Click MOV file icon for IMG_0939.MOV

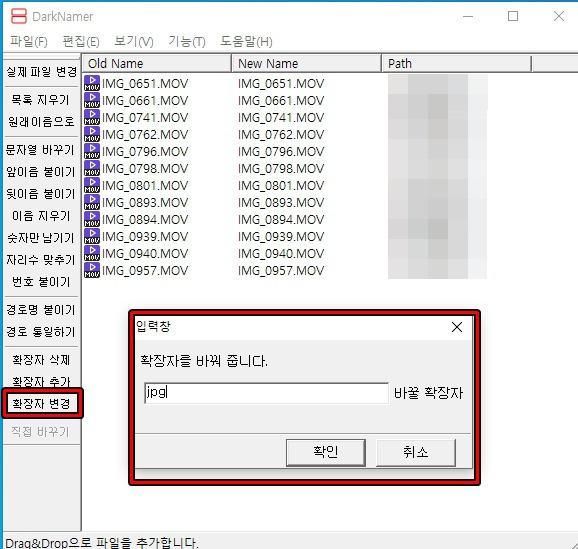tap(92, 236)
